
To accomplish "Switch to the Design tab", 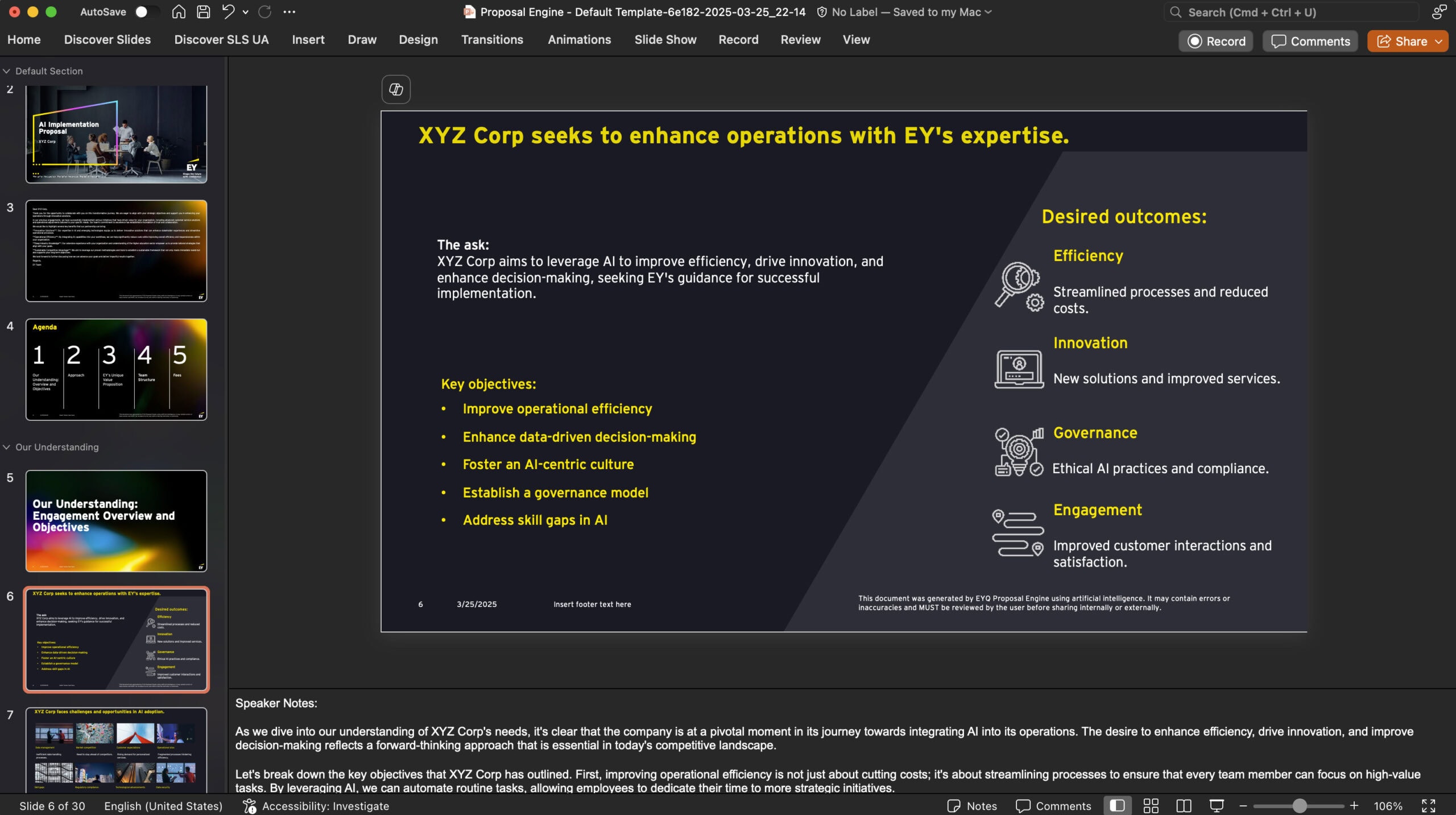I will [418, 40].
